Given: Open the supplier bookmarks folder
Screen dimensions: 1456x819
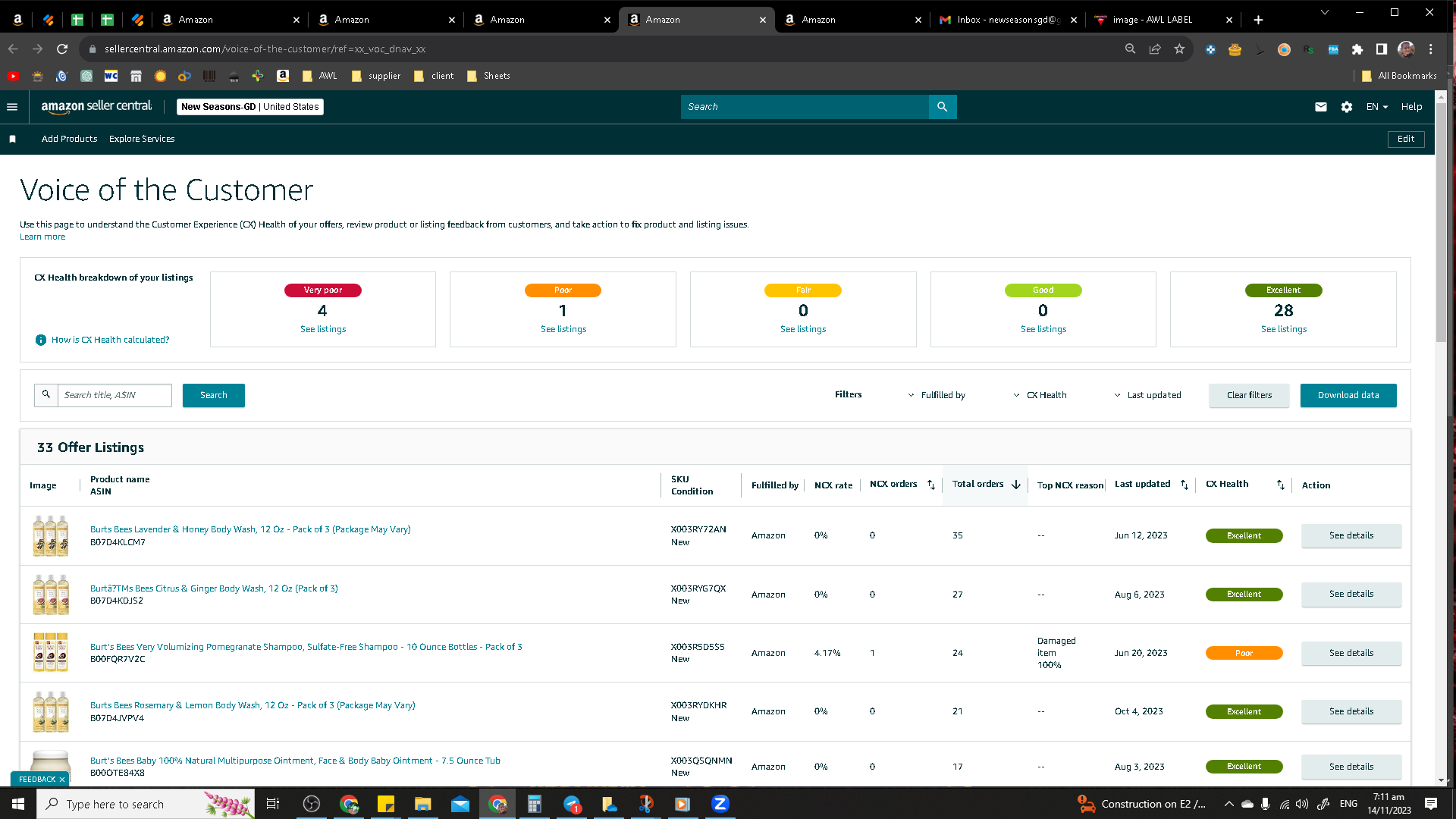Looking at the screenshot, I should [376, 76].
